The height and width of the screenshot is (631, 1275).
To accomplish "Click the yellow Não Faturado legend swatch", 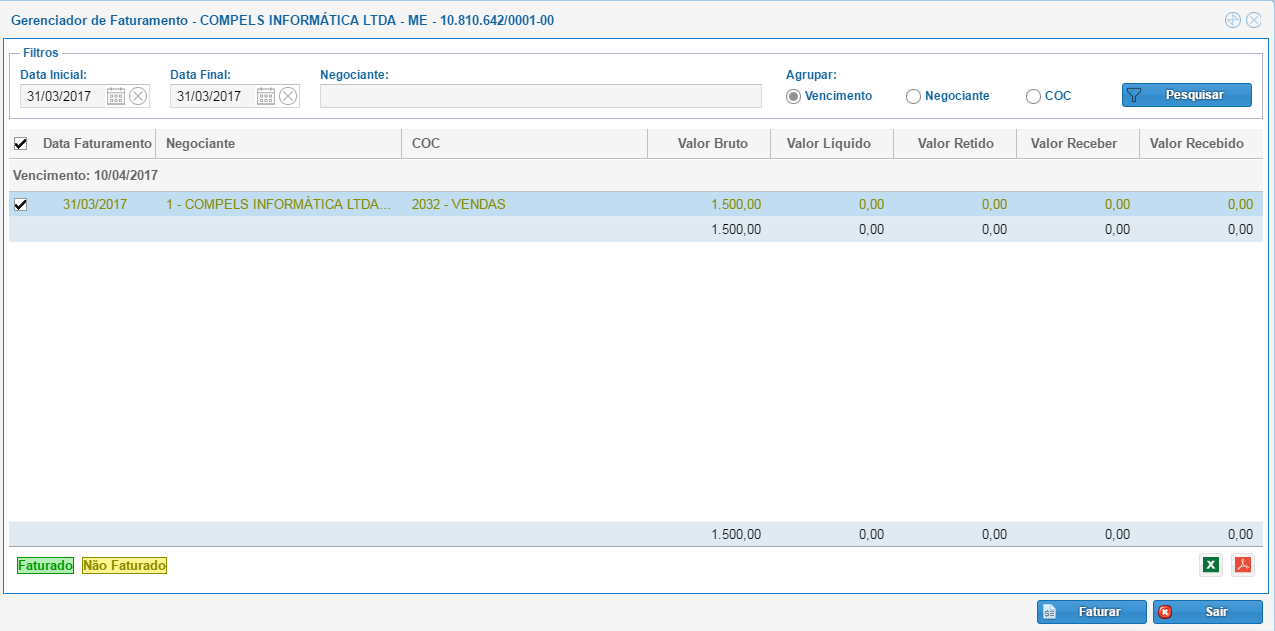I will tap(124, 565).
